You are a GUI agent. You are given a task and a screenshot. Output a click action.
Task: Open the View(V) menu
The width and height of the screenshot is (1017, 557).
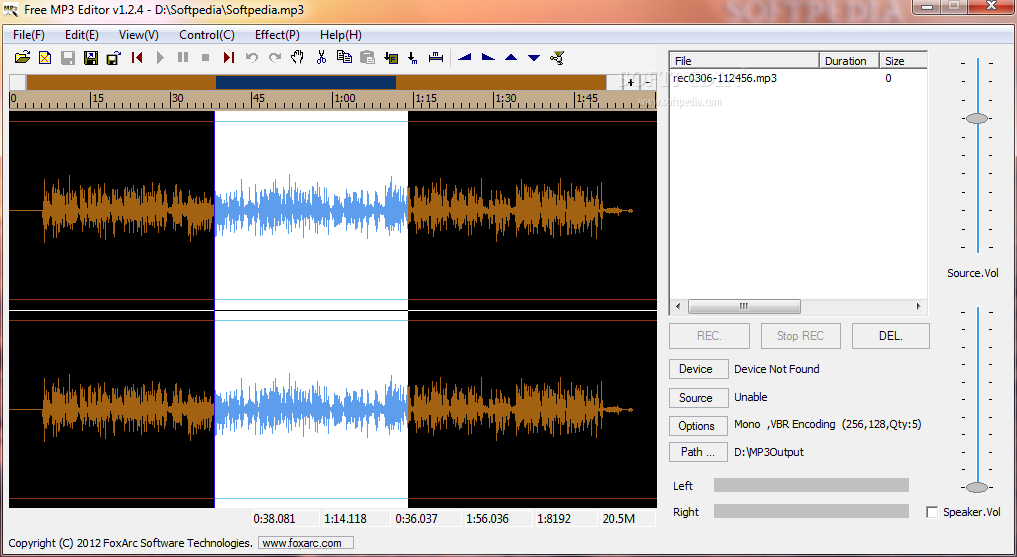139,35
